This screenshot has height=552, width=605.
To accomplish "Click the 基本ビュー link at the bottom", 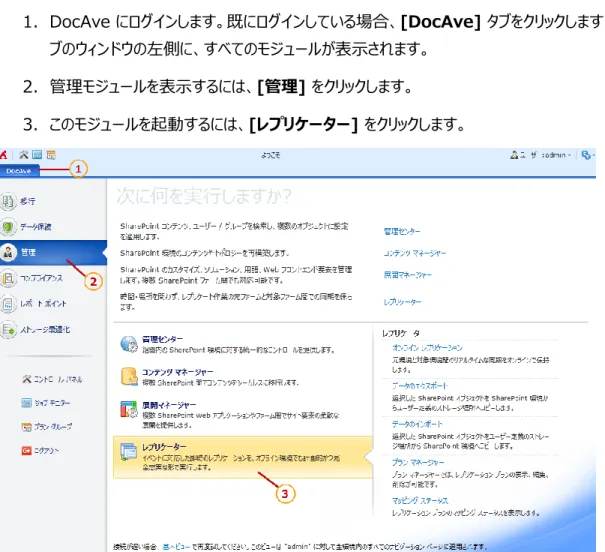I will tap(176, 547).
